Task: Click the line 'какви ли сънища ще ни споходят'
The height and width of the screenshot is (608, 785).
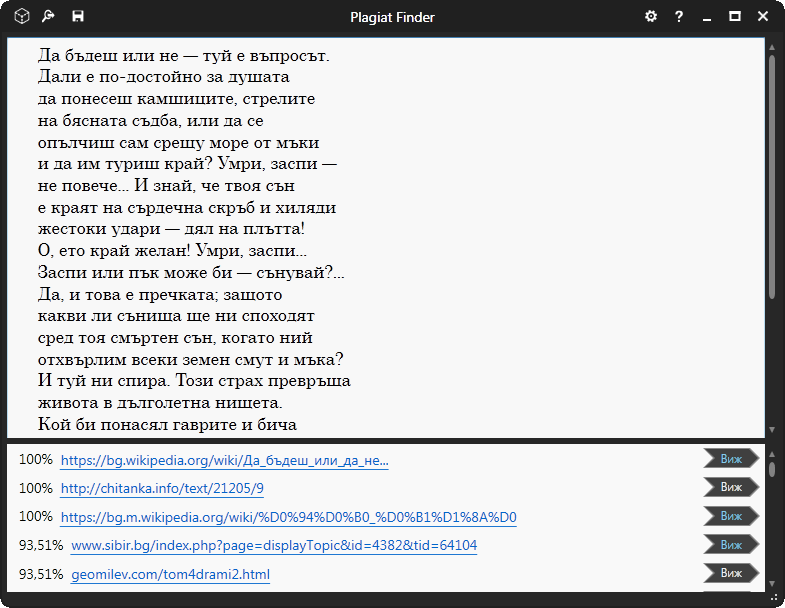Action: point(176,316)
